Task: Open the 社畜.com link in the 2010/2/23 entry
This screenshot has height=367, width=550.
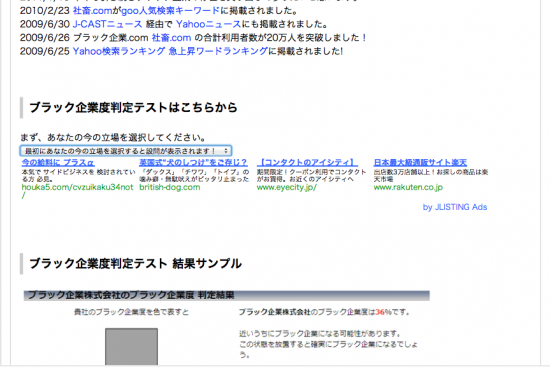Action: coord(93,11)
